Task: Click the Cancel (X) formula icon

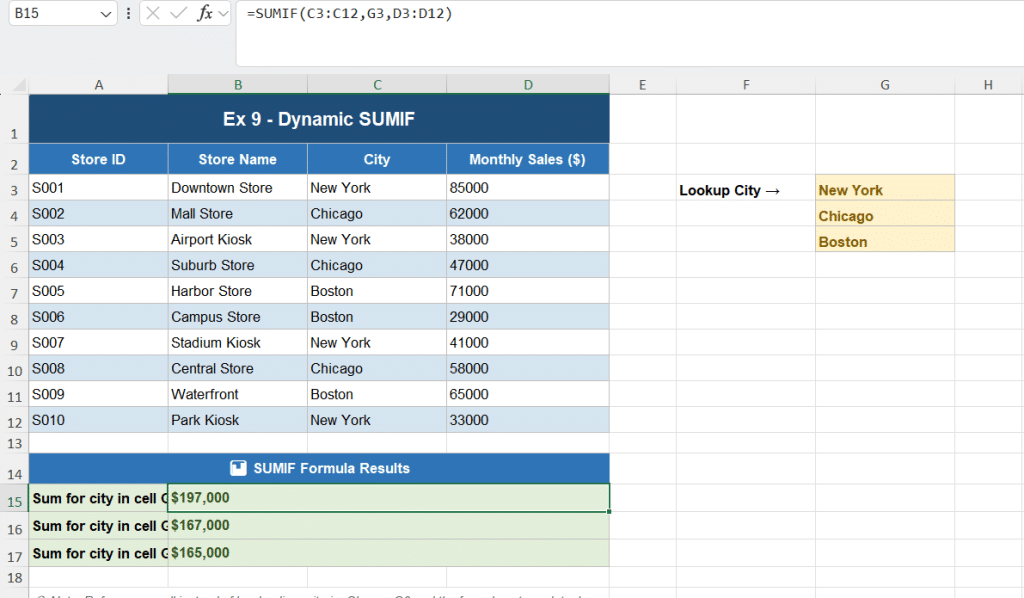Action: (x=153, y=14)
